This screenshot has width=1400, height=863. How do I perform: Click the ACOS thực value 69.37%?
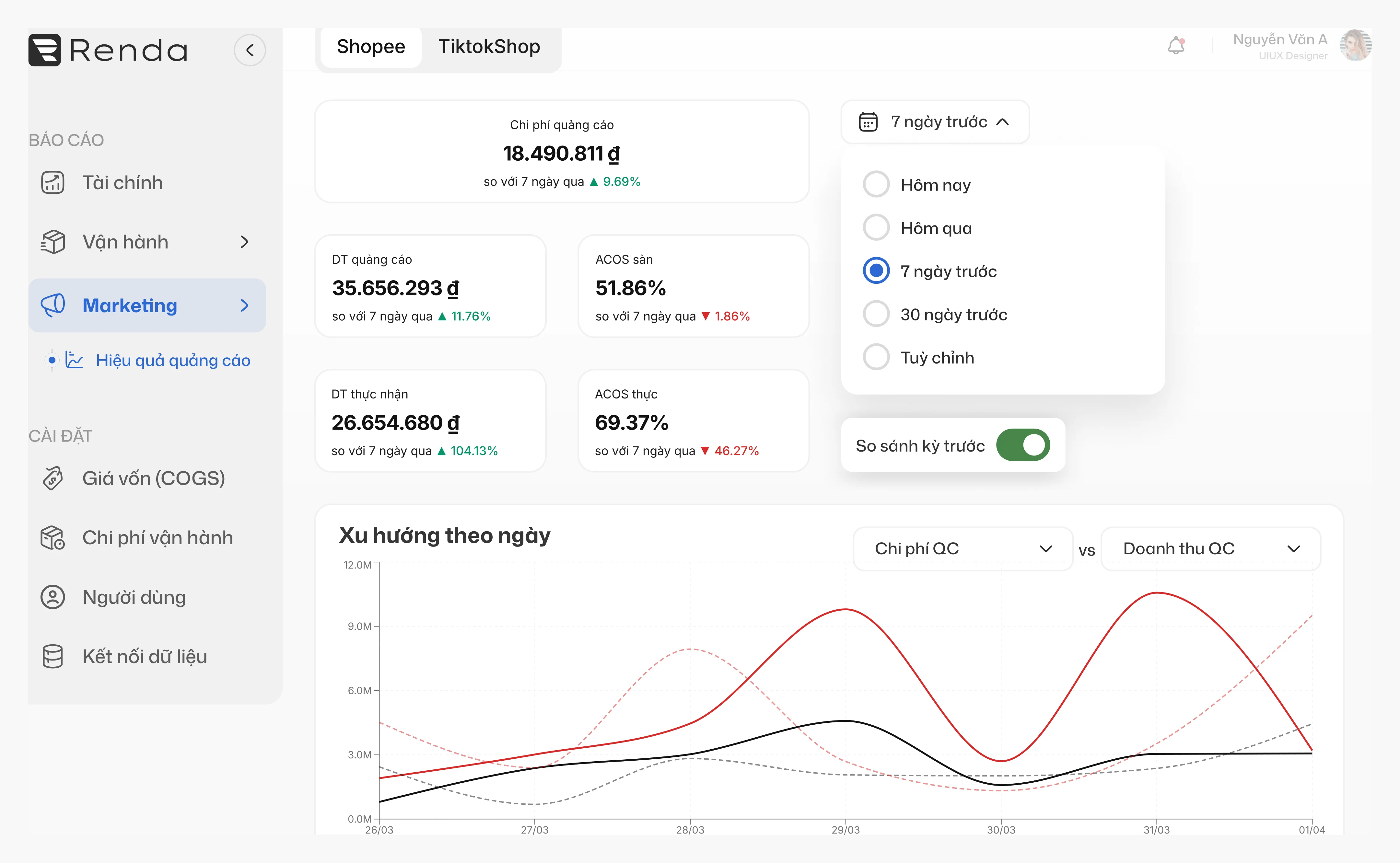pyautogui.click(x=632, y=423)
